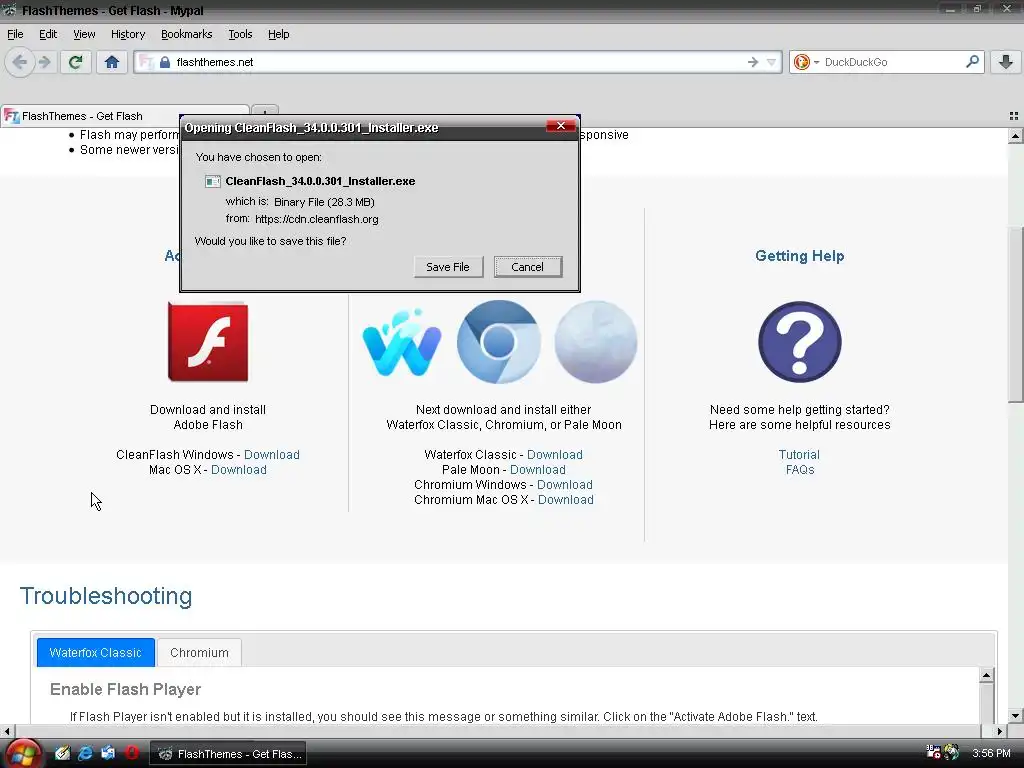Select the Waterfox Classic troubleshooting tab
The height and width of the screenshot is (768, 1024).
pyautogui.click(x=95, y=652)
